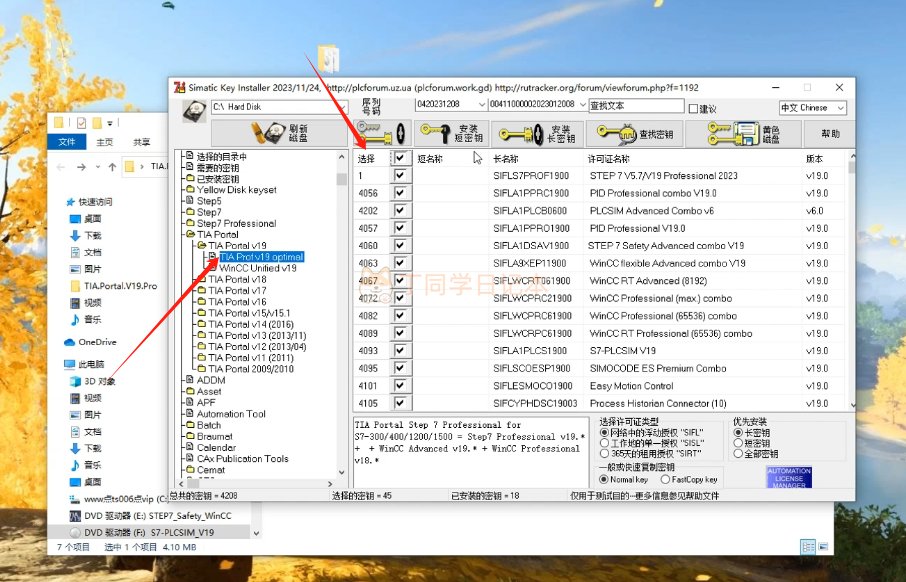
Task: Click the key install button with padlock
Action: 380,133
